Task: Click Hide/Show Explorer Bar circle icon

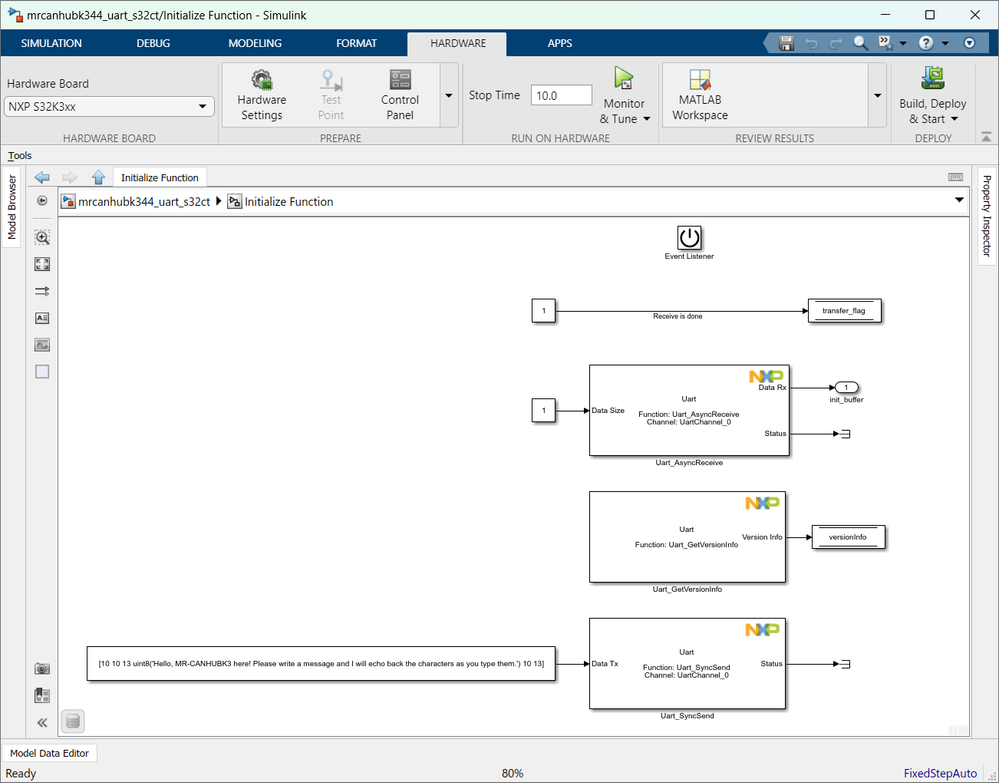Action: pyautogui.click(x=42, y=201)
